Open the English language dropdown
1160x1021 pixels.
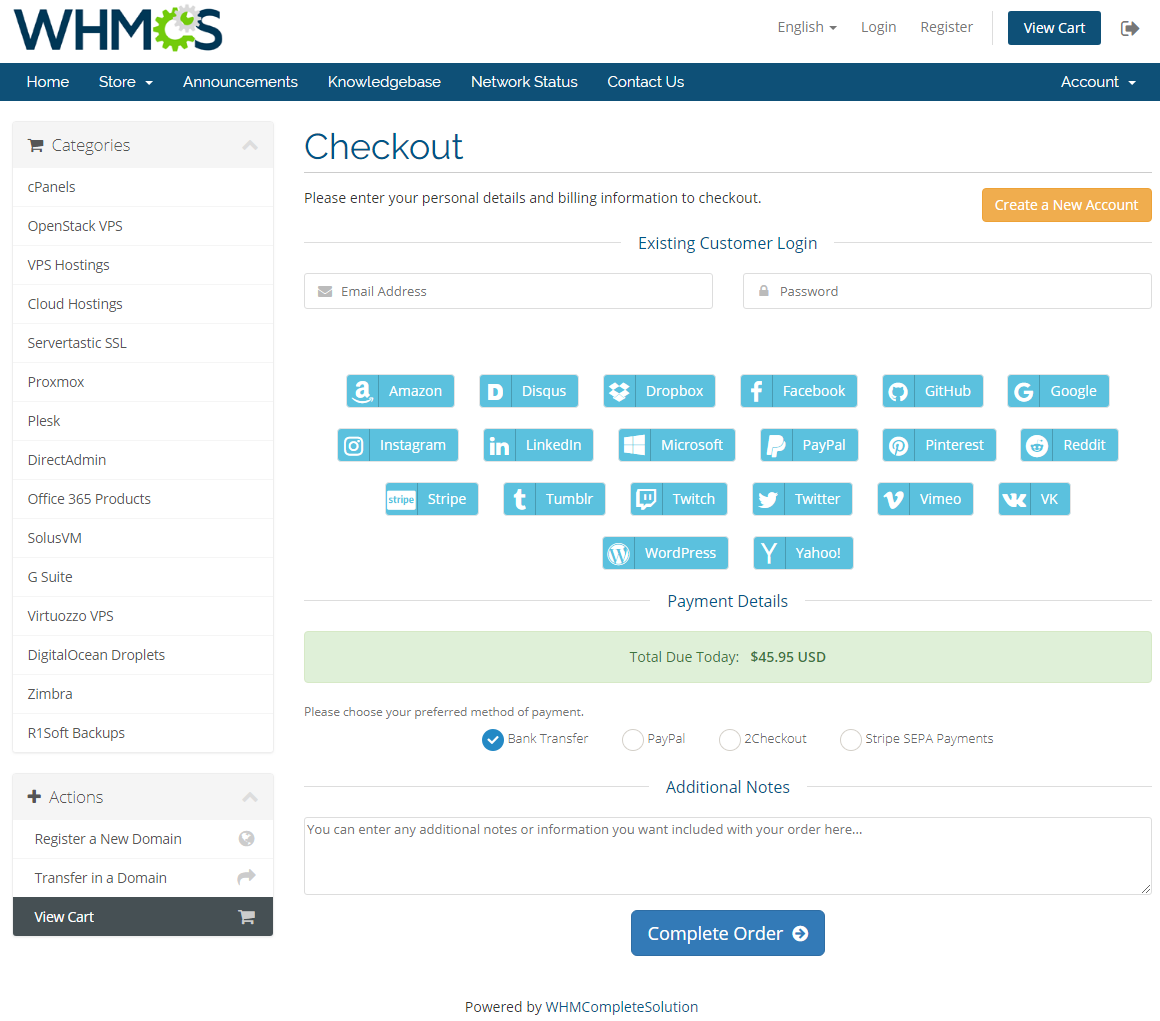[806, 27]
